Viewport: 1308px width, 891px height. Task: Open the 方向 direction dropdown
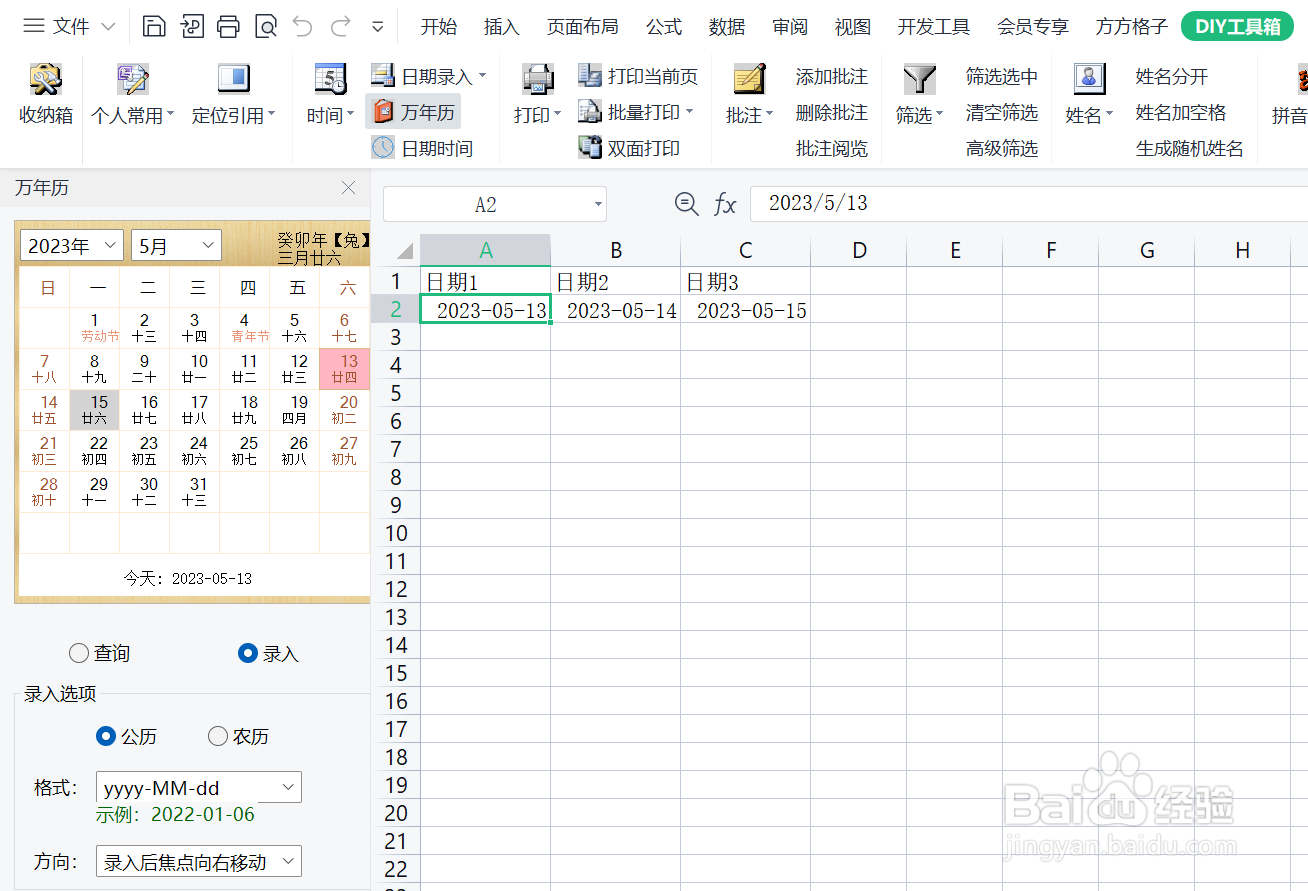[199, 862]
